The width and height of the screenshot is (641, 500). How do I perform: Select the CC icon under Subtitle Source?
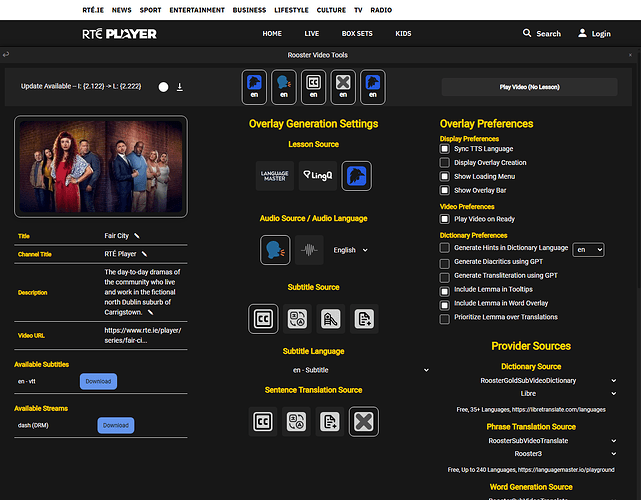[x=264, y=319]
